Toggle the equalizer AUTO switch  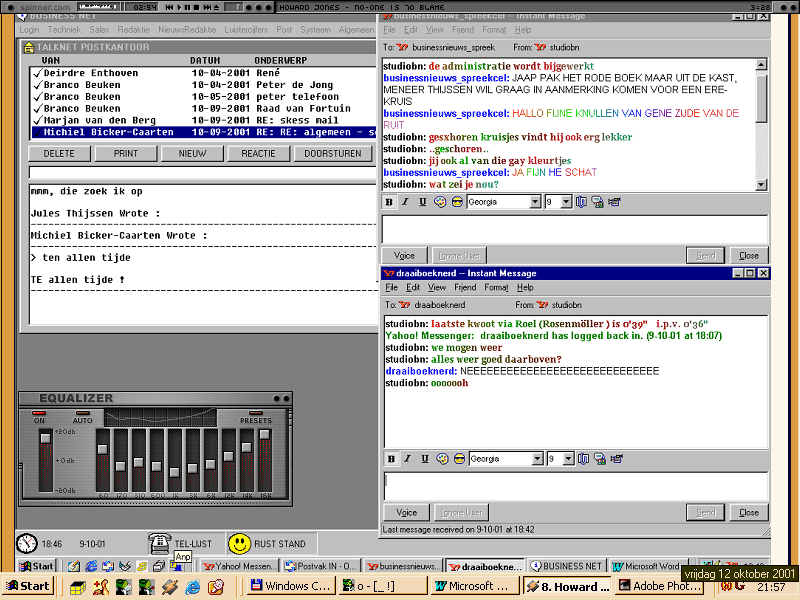82,413
